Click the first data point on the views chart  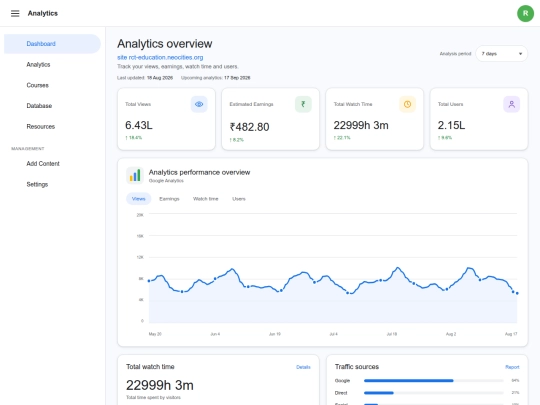149,281
